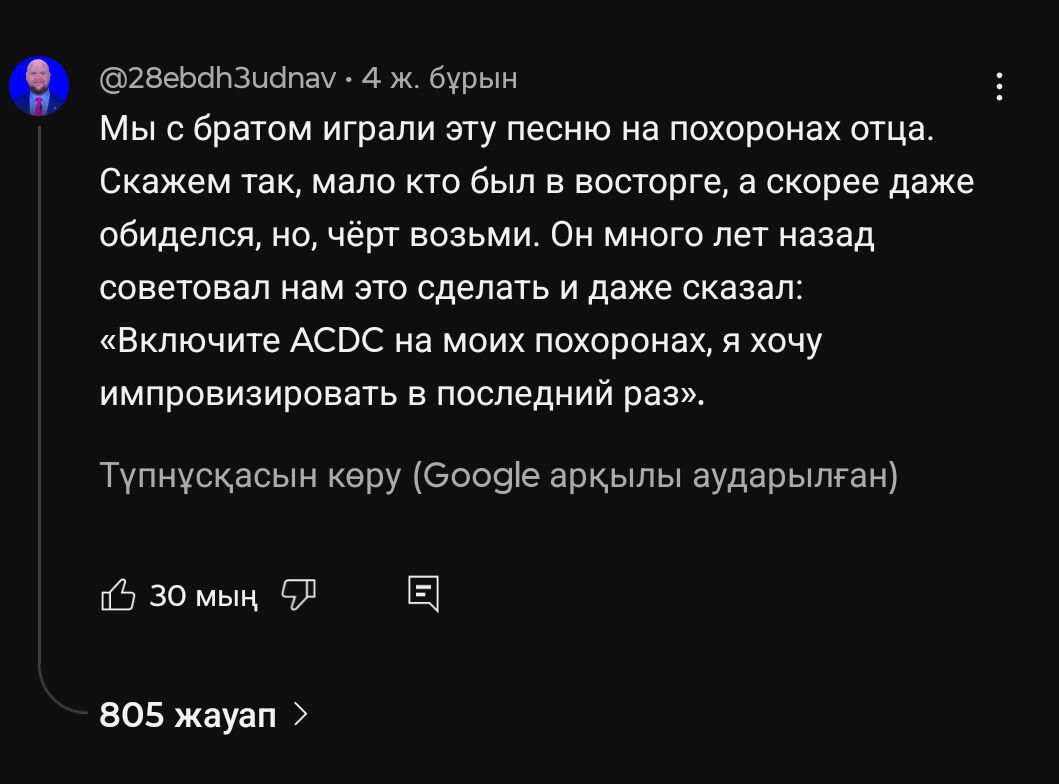Open the @28ebdh3udnav channel link

tap(220, 78)
